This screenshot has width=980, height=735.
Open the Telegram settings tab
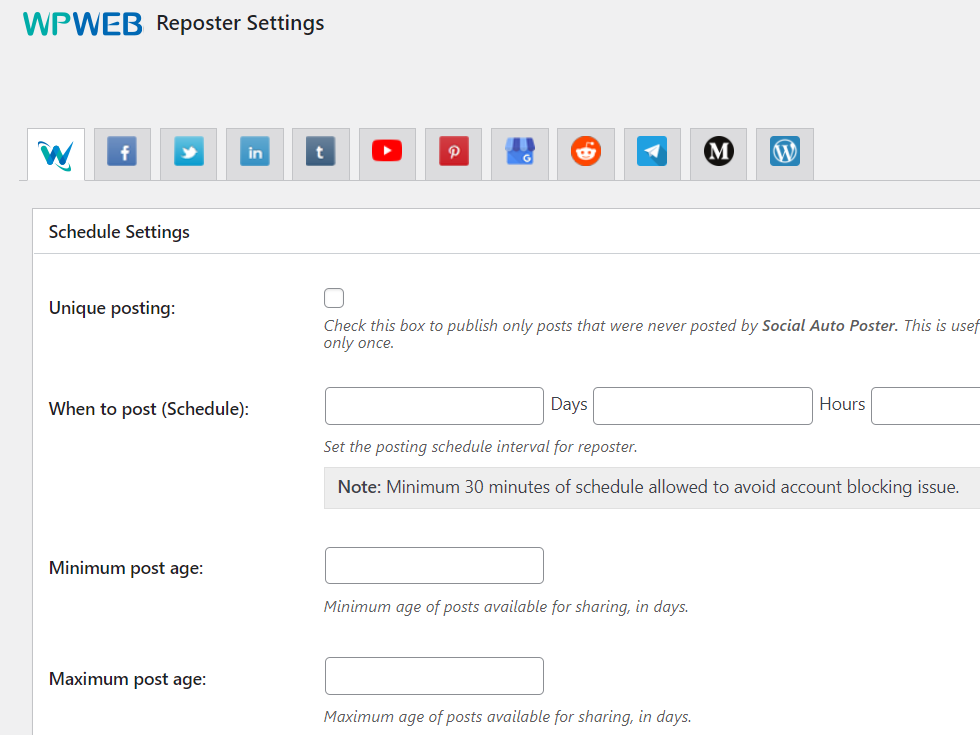coord(652,154)
